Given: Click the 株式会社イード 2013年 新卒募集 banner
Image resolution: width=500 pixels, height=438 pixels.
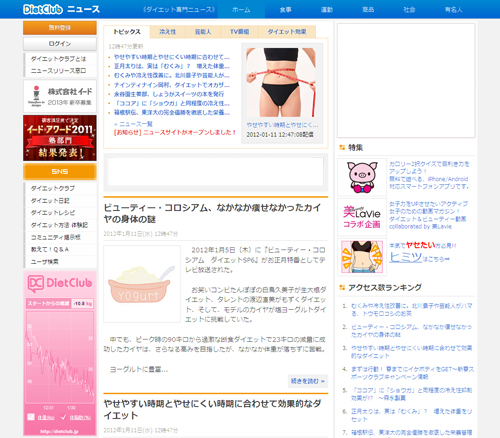Looking at the screenshot, I should coord(60,96).
